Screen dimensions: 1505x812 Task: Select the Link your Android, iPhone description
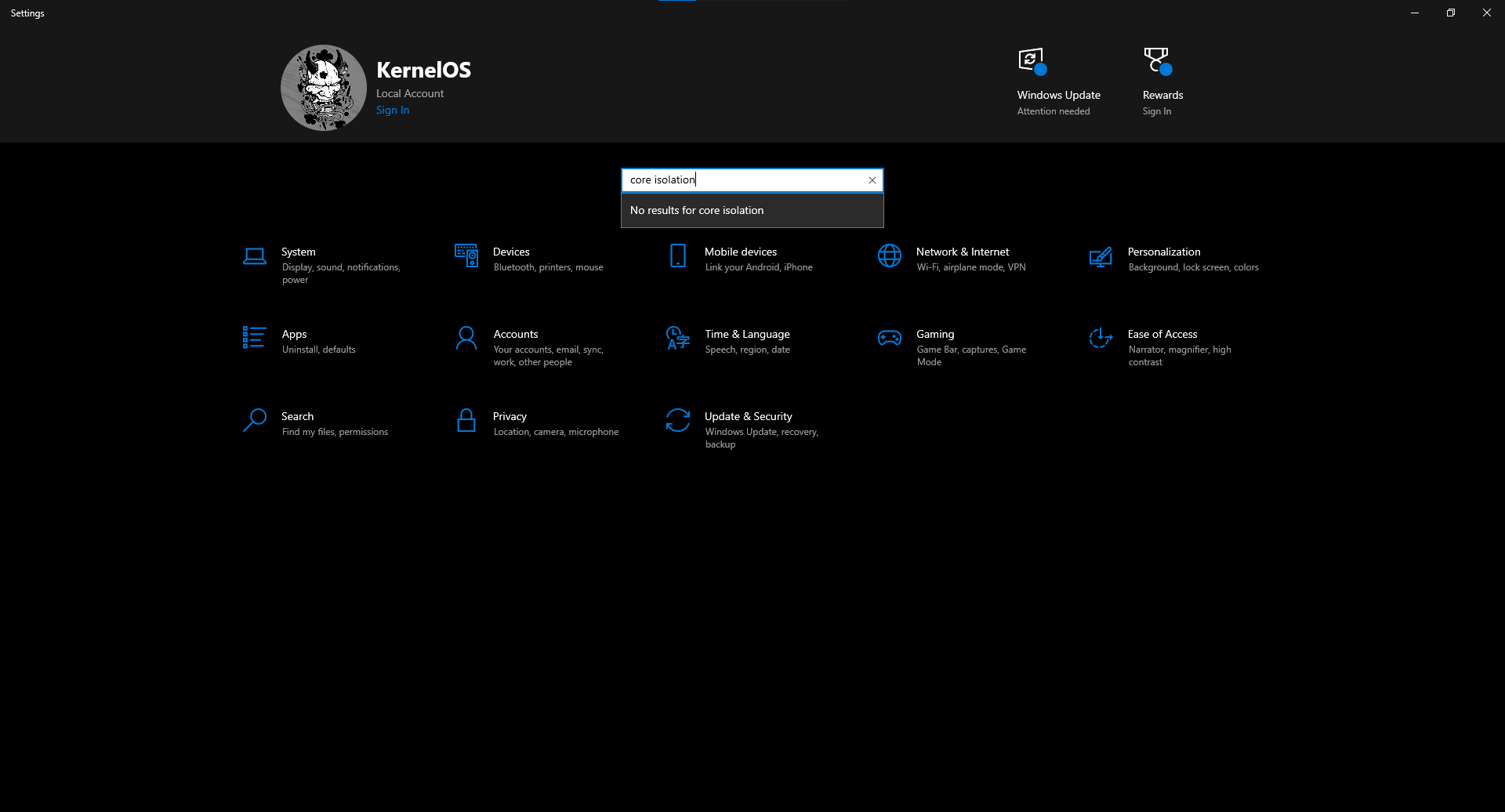click(x=759, y=267)
